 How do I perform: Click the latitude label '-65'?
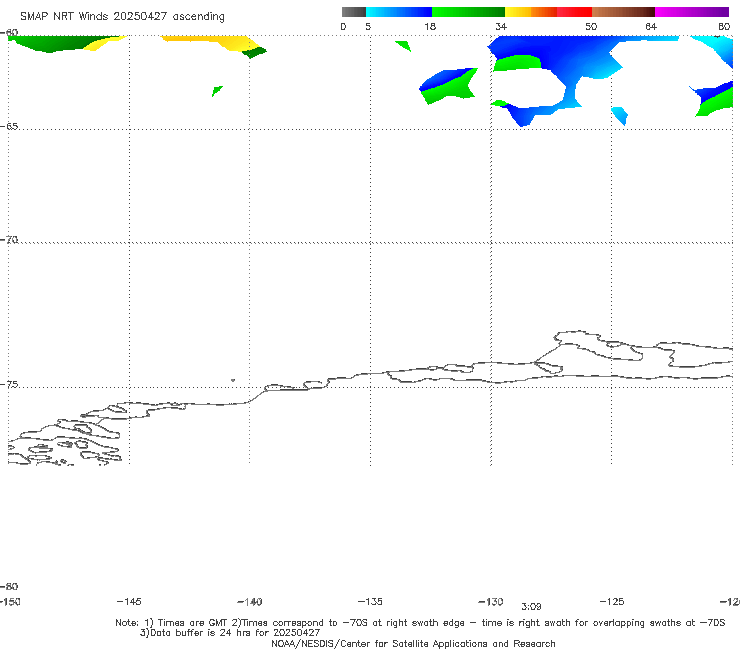pos(9,126)
